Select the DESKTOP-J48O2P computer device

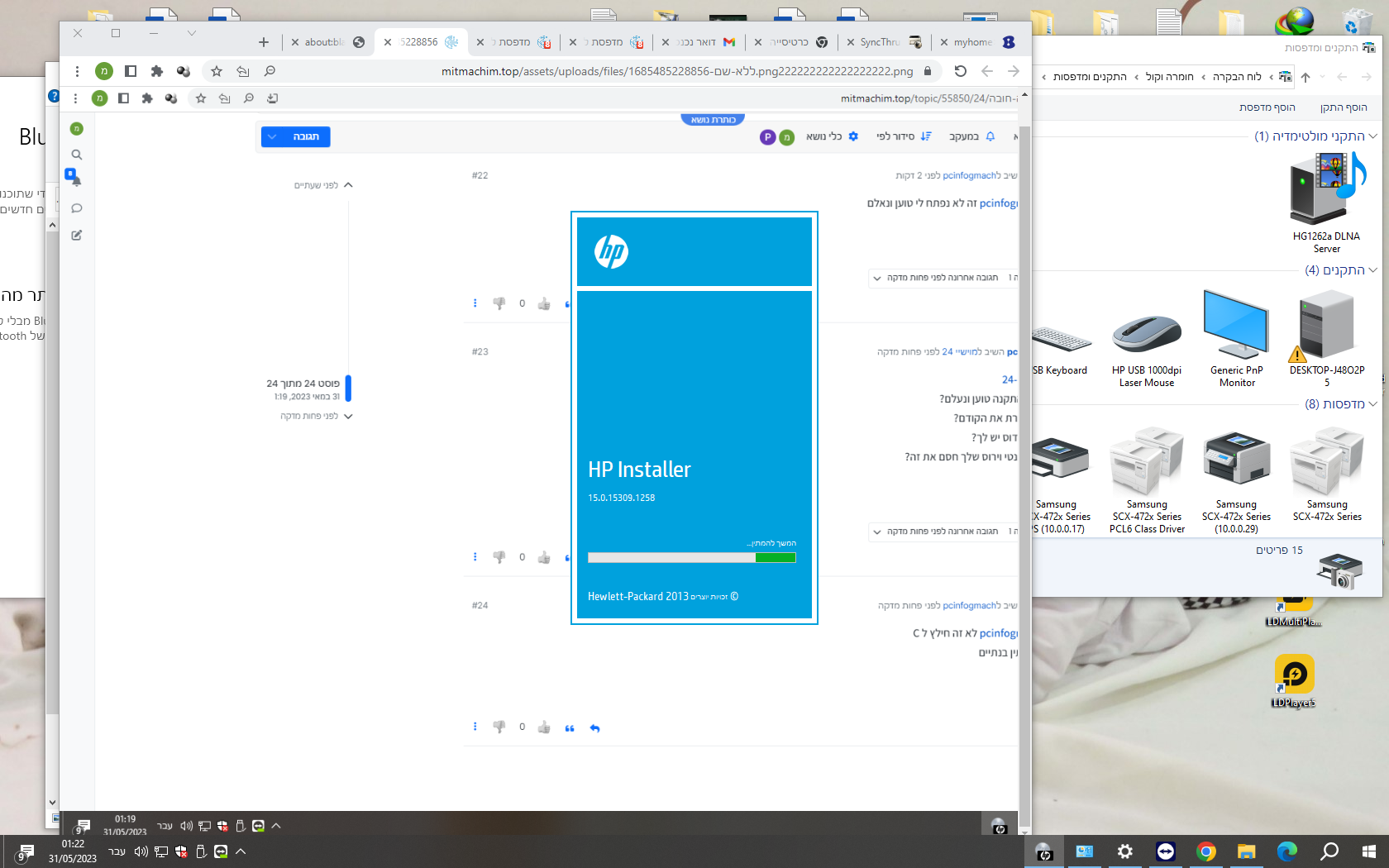(1327, 339)
